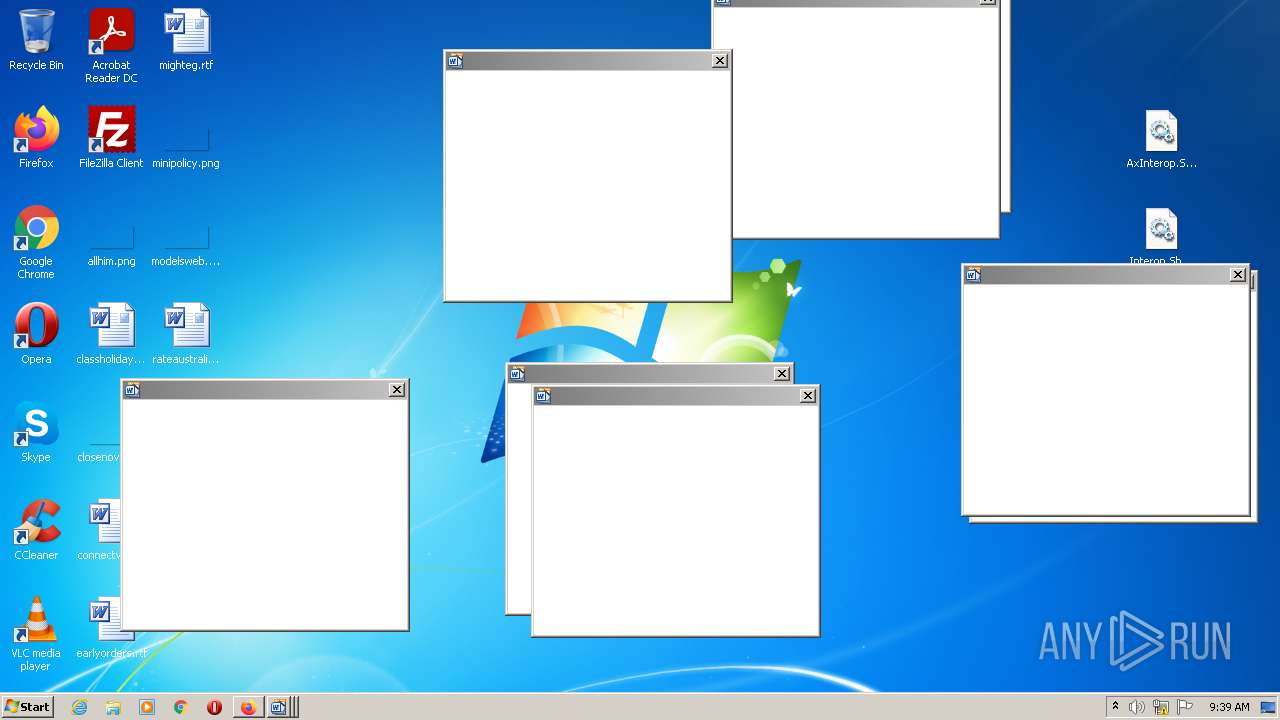The height and width of the screenshot is (720, 1280).
Task: Launch CCleaner from the desktop
Action: 36,530
